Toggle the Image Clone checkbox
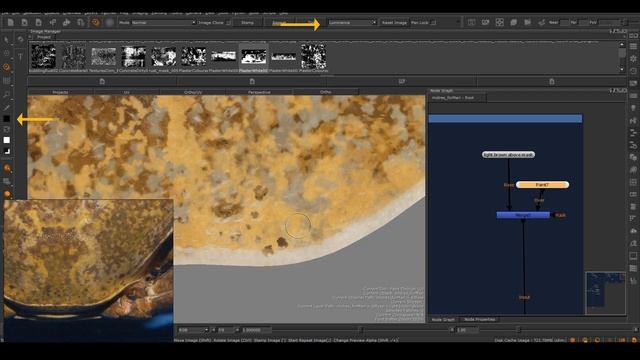The height and width of the screenshot is (360, 640). 229,22
